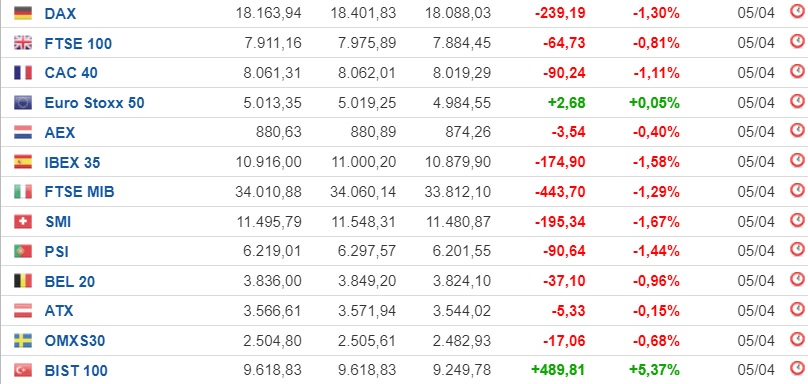The image size is (808, 384).
Task: Click the Swedish flag icon beside OMXS30
Action: [23, 341]
